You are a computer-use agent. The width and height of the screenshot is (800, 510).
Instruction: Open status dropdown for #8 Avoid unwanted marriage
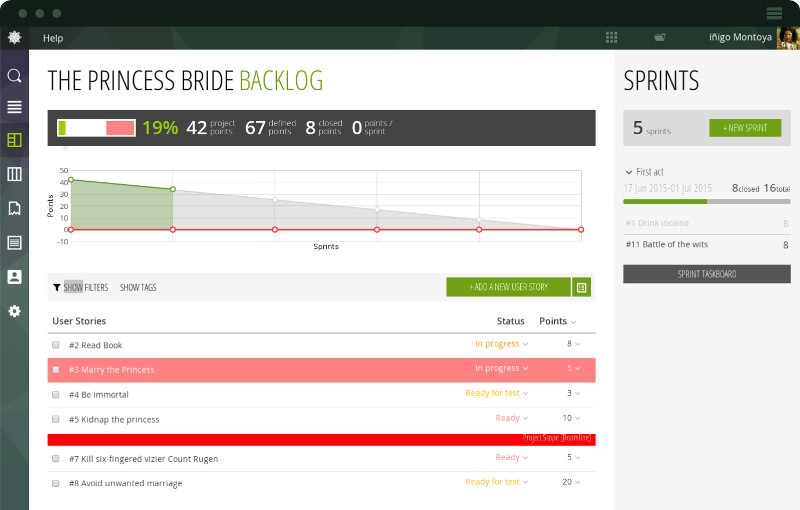tap(497, 482)
